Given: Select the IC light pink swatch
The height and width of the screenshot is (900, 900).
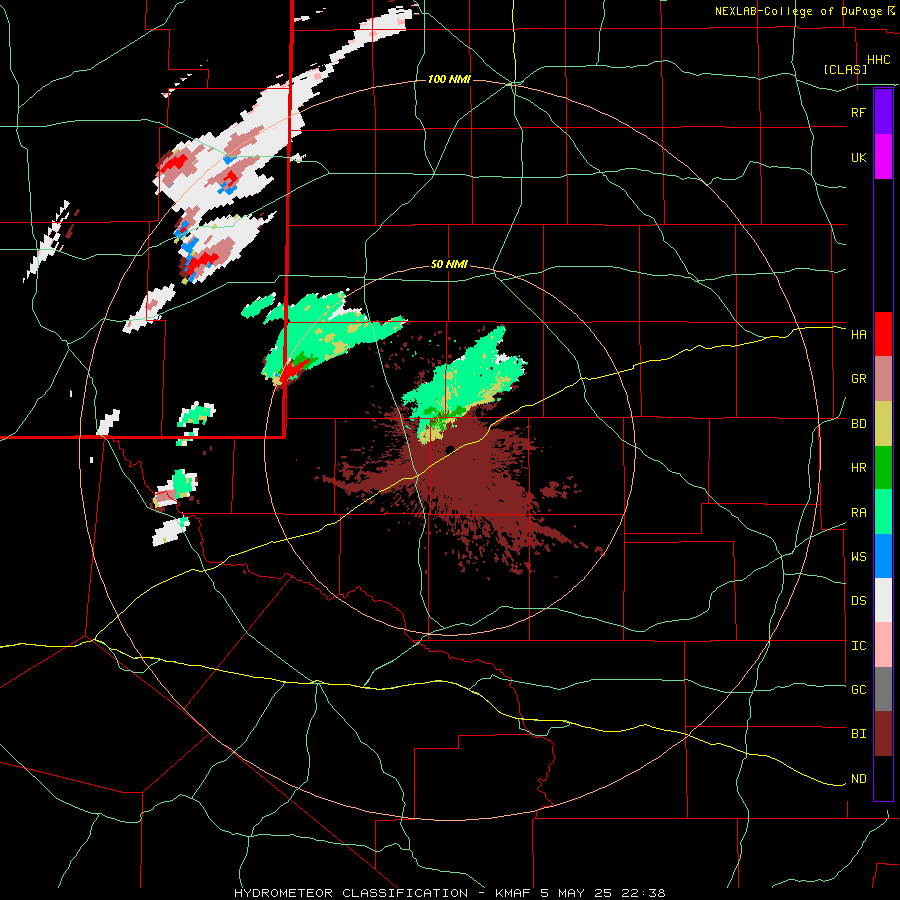Looking at the screenshot, I should point(883,645).
